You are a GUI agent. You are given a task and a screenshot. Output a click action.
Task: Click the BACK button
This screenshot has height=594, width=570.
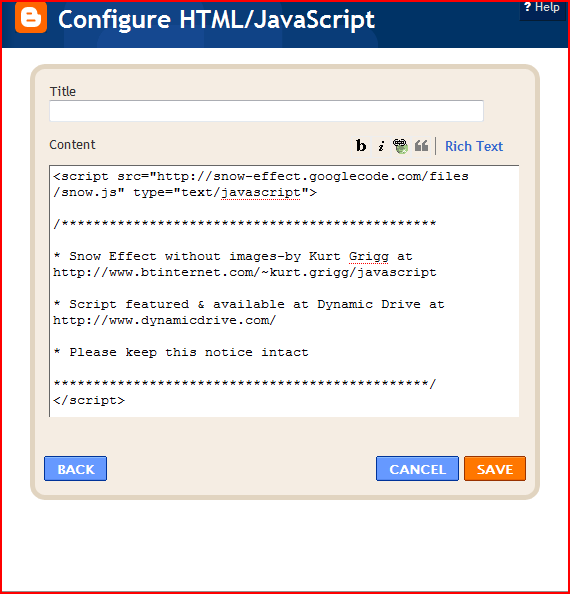tap(75, 469)
